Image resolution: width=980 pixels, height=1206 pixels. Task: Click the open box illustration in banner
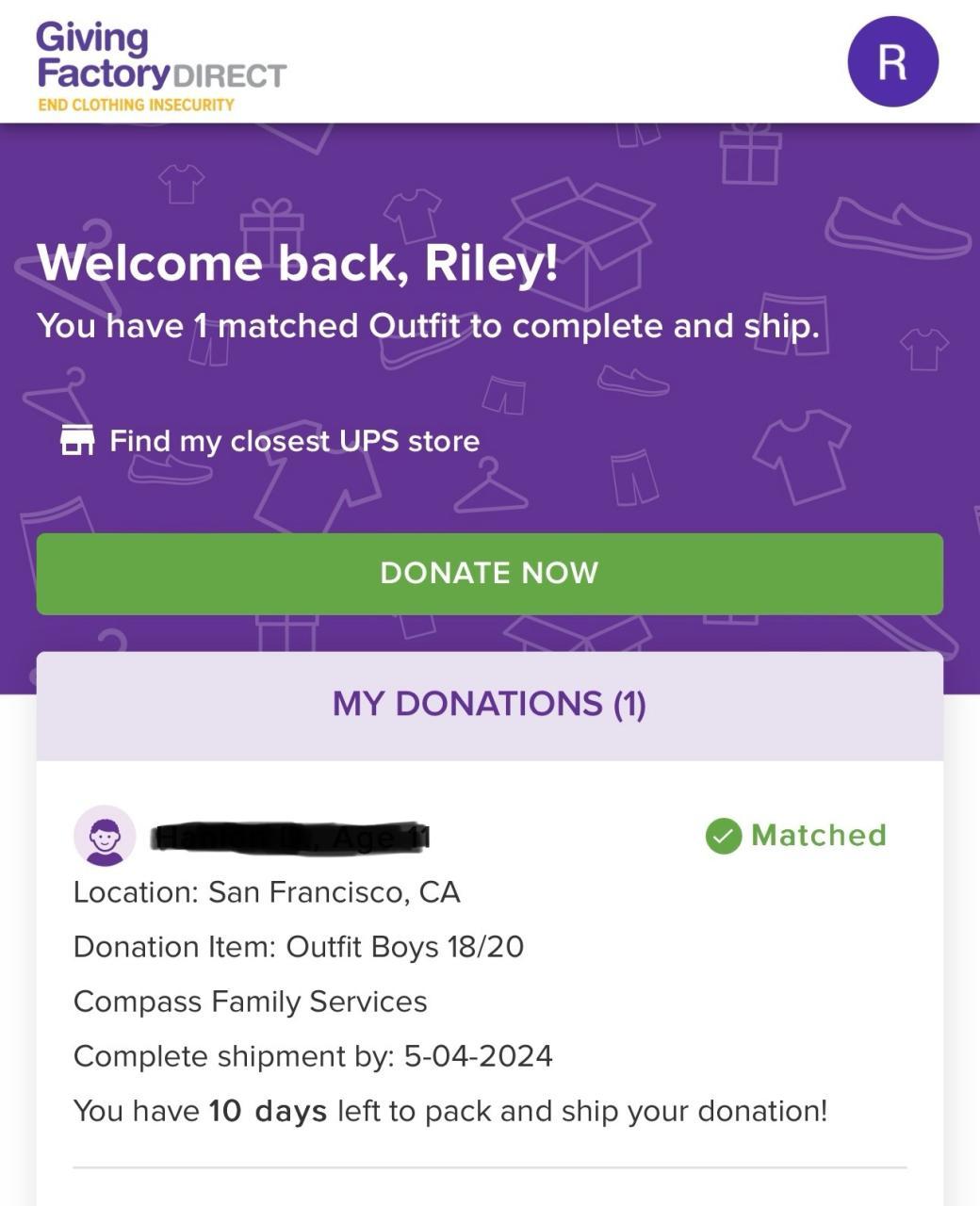(x=581, y=237)
